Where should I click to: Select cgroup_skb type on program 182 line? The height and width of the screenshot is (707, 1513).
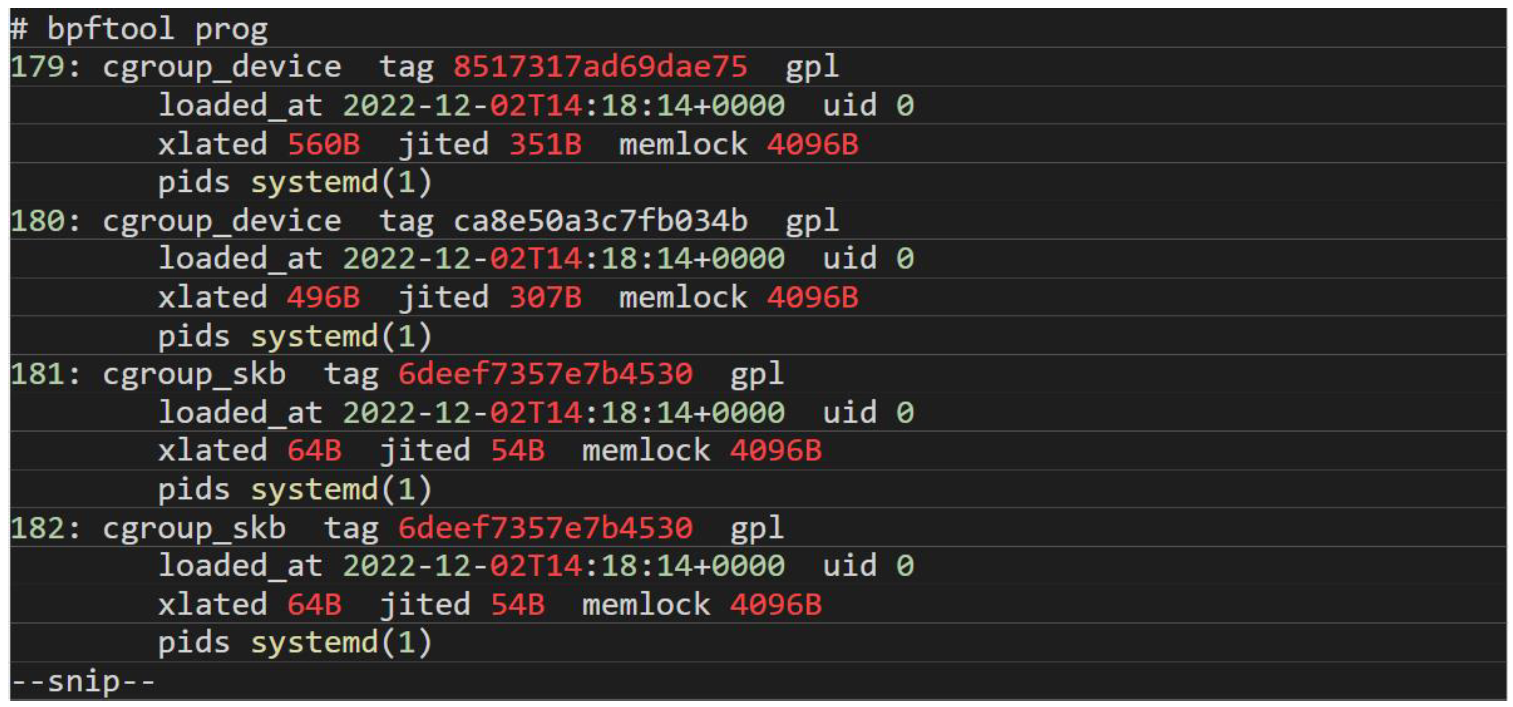pyautogui.click(x=194, y=528)
